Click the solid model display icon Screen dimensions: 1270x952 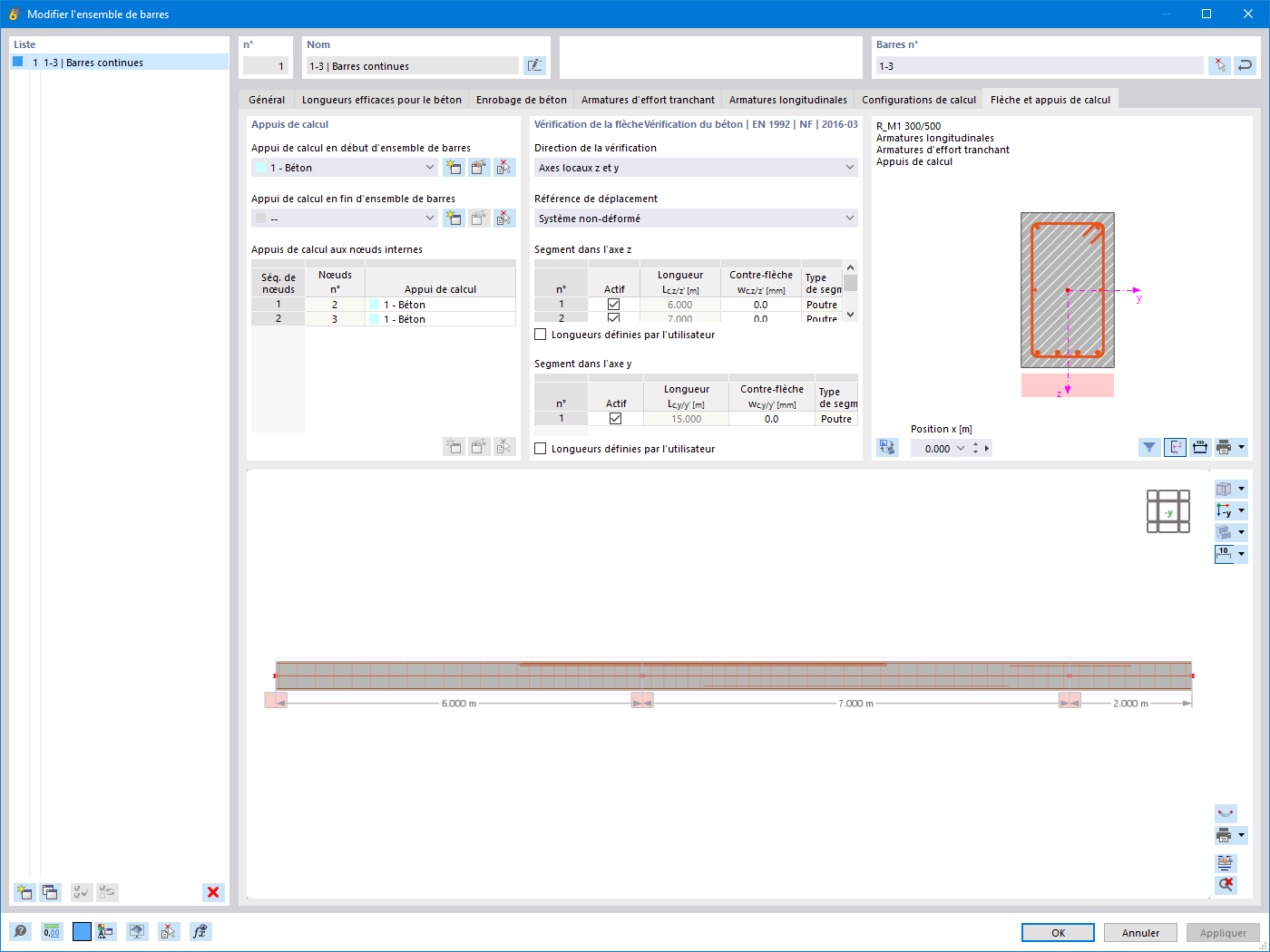[1225, 532]
